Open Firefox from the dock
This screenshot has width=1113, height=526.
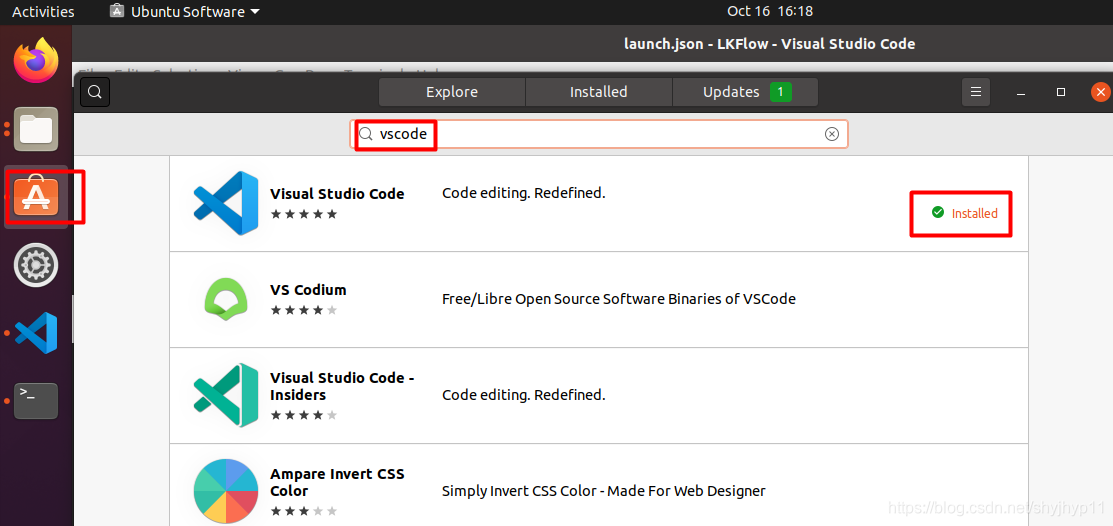tap(35, 60)
